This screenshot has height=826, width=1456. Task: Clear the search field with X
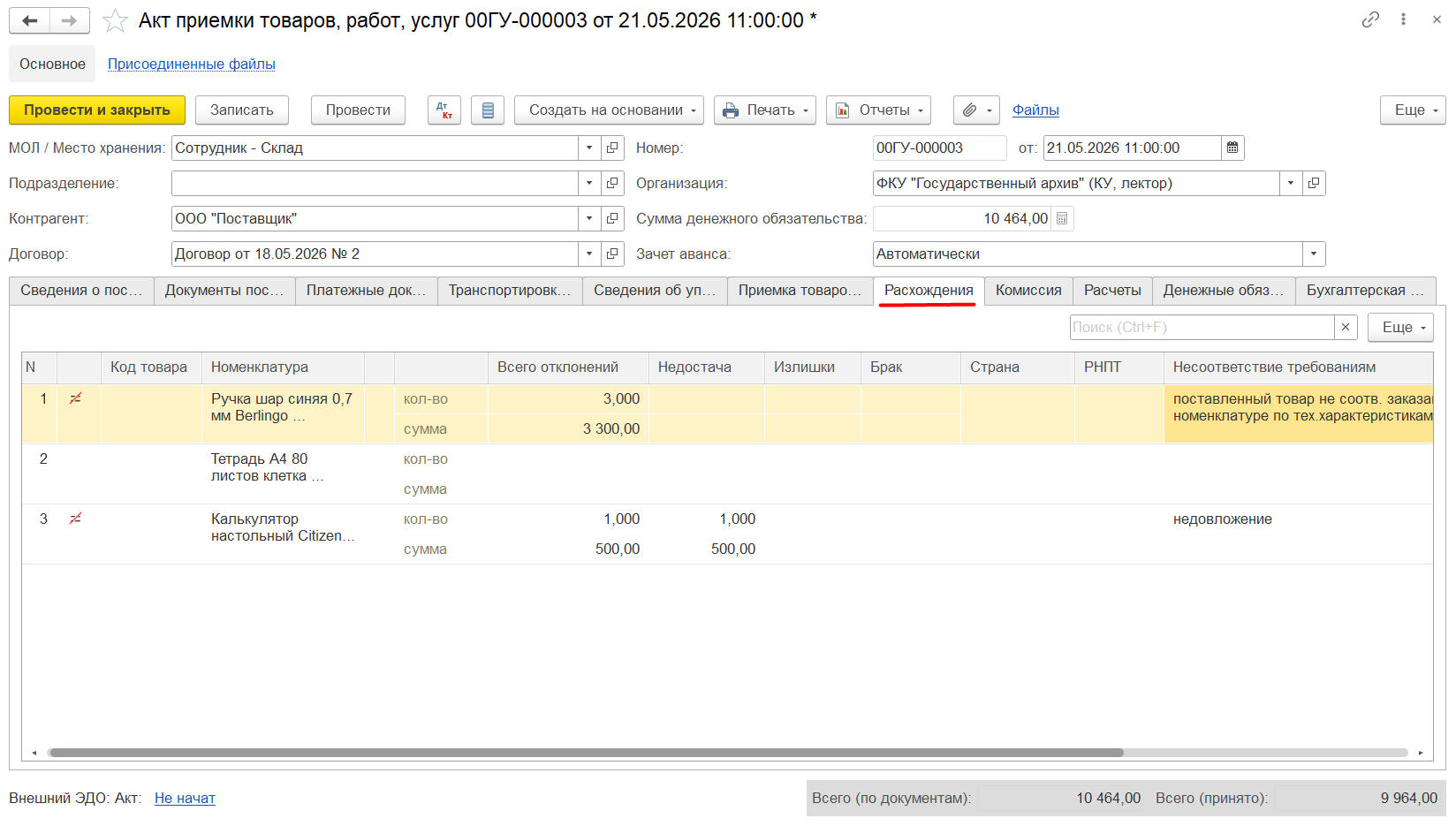(x=1346, y=327)
